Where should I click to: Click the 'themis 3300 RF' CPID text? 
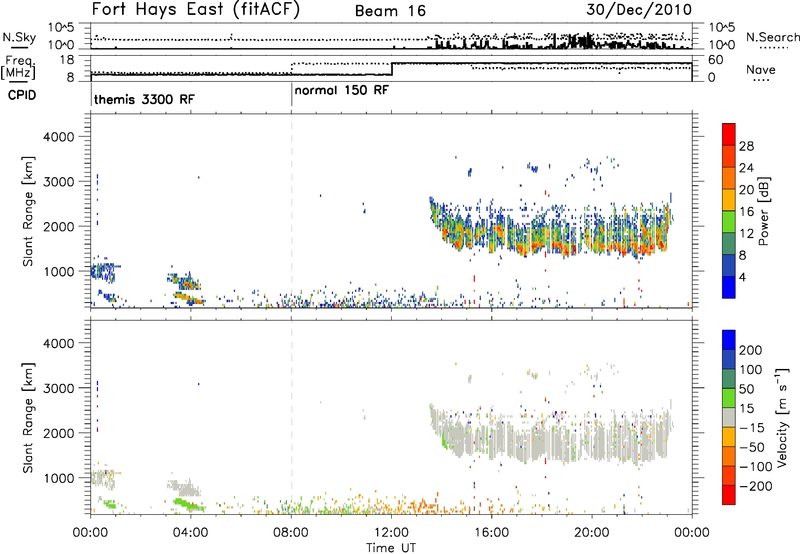144,99
